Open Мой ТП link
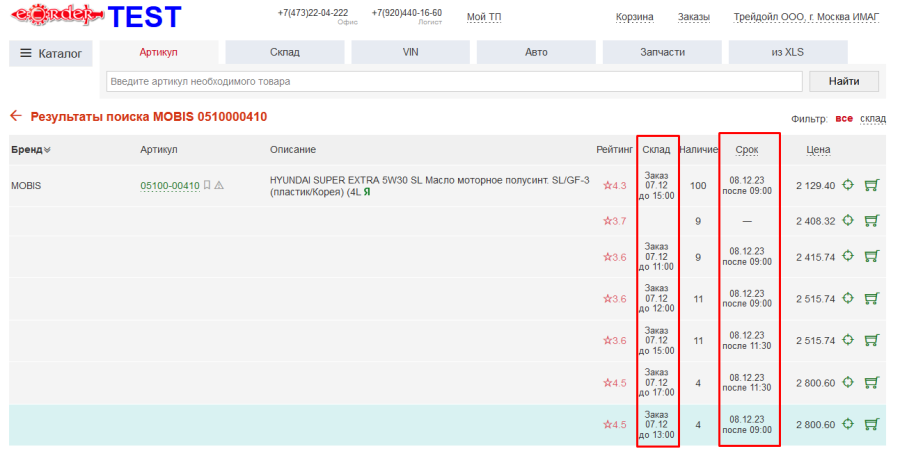 (484, 17)
